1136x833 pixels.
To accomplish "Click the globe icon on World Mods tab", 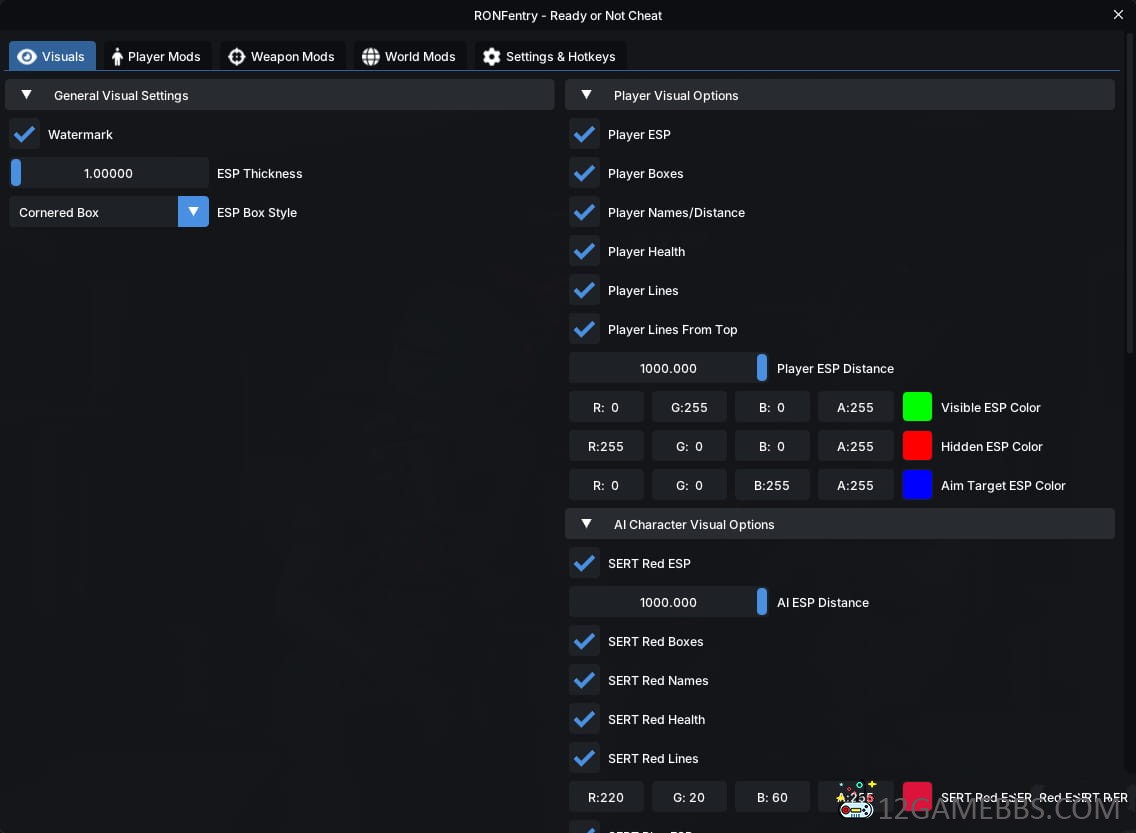I will click(371, 57).
